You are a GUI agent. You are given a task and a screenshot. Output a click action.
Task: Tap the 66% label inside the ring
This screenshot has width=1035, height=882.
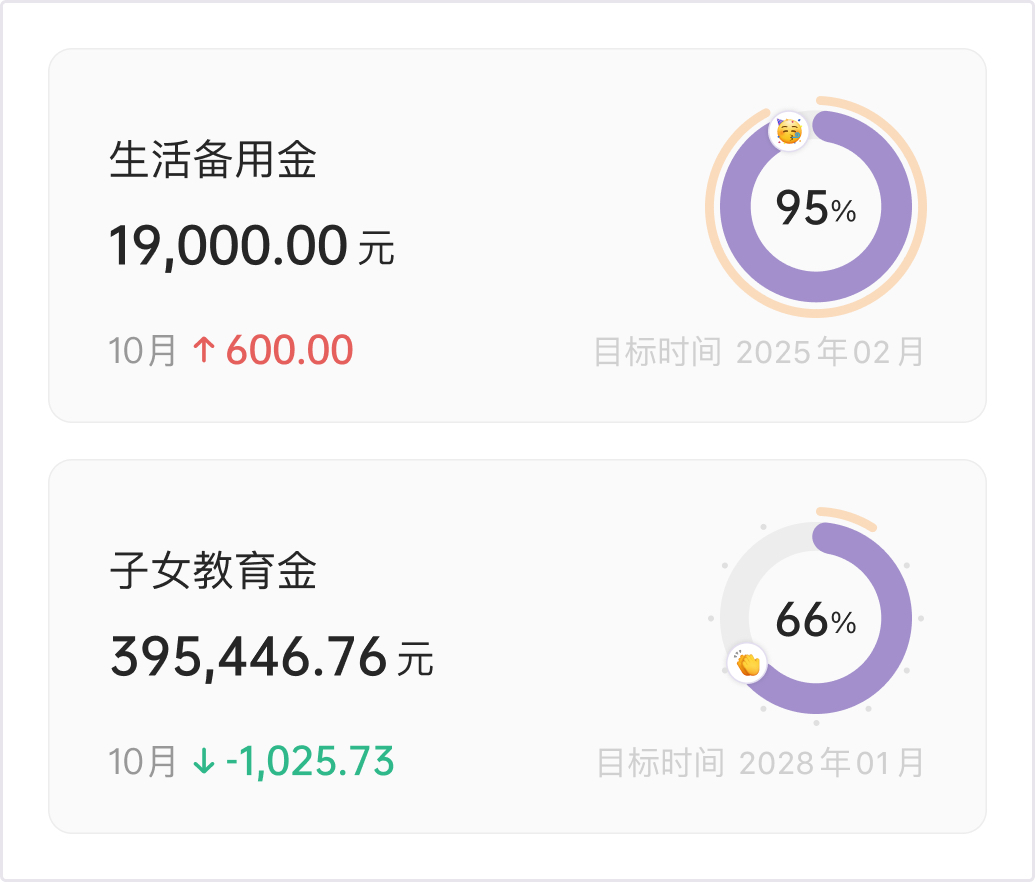(x=816, y=620)
